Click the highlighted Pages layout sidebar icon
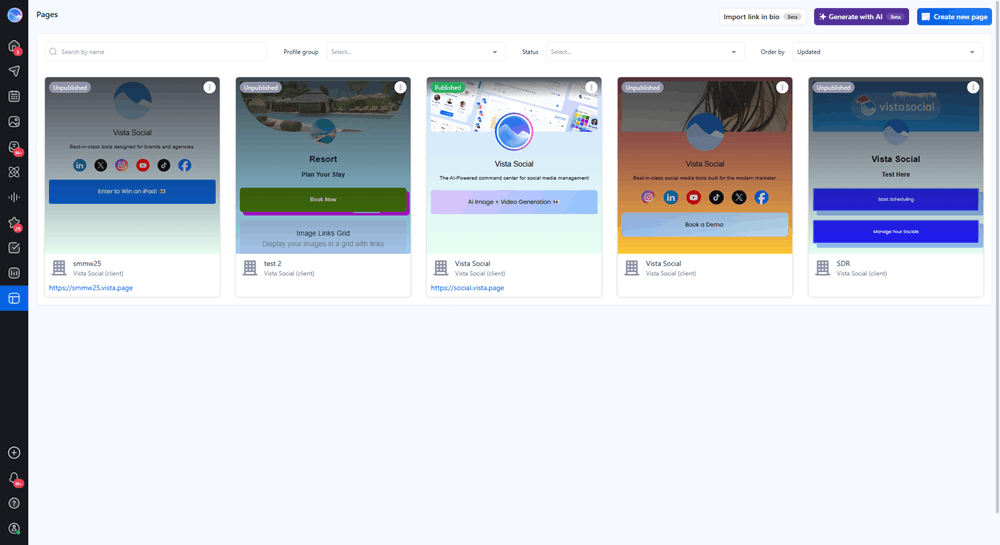The height and width of the screenshot is (545, 1000). (14, 298)
